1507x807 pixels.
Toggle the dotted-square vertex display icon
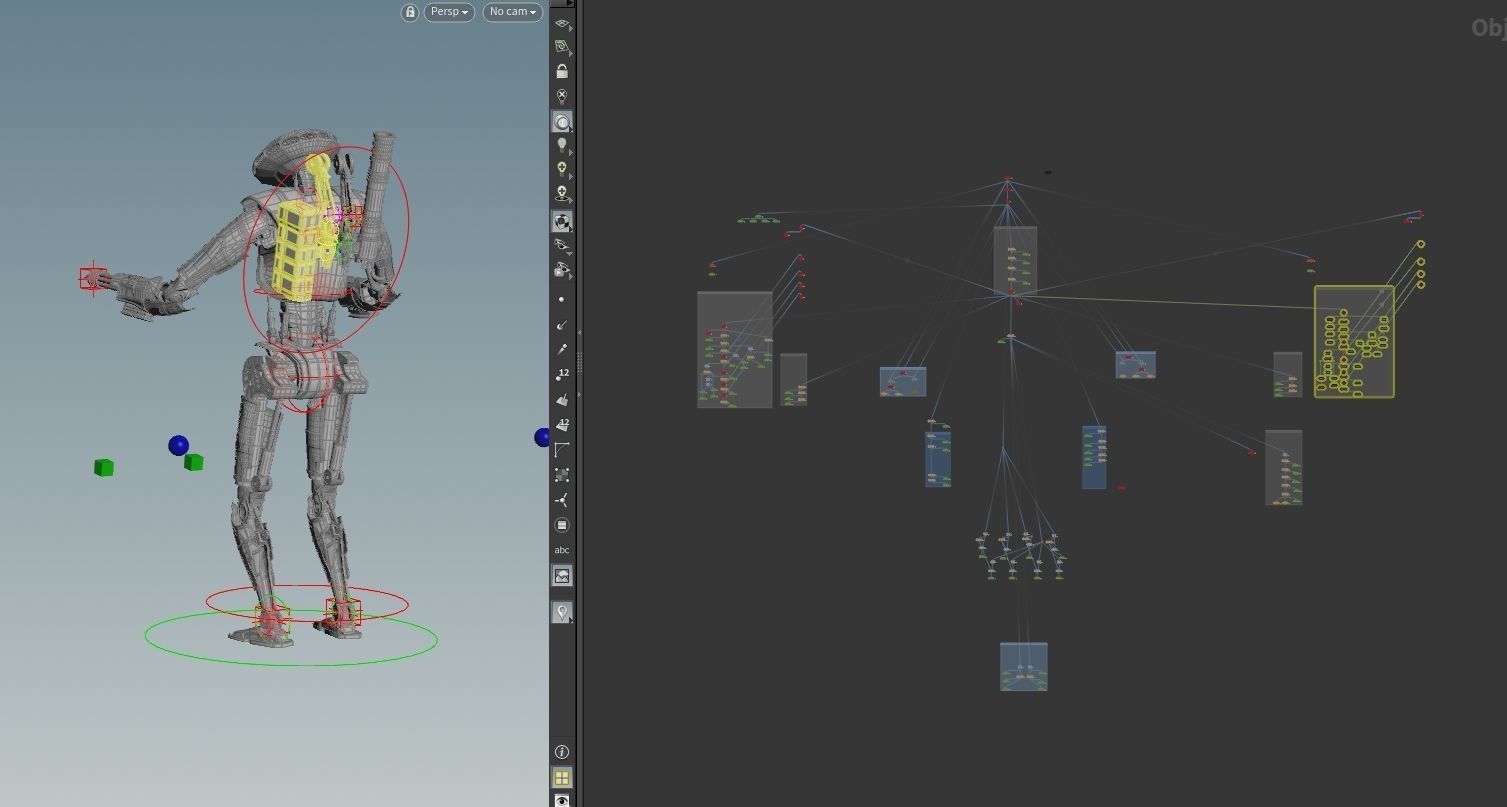[x=562, y=475]
